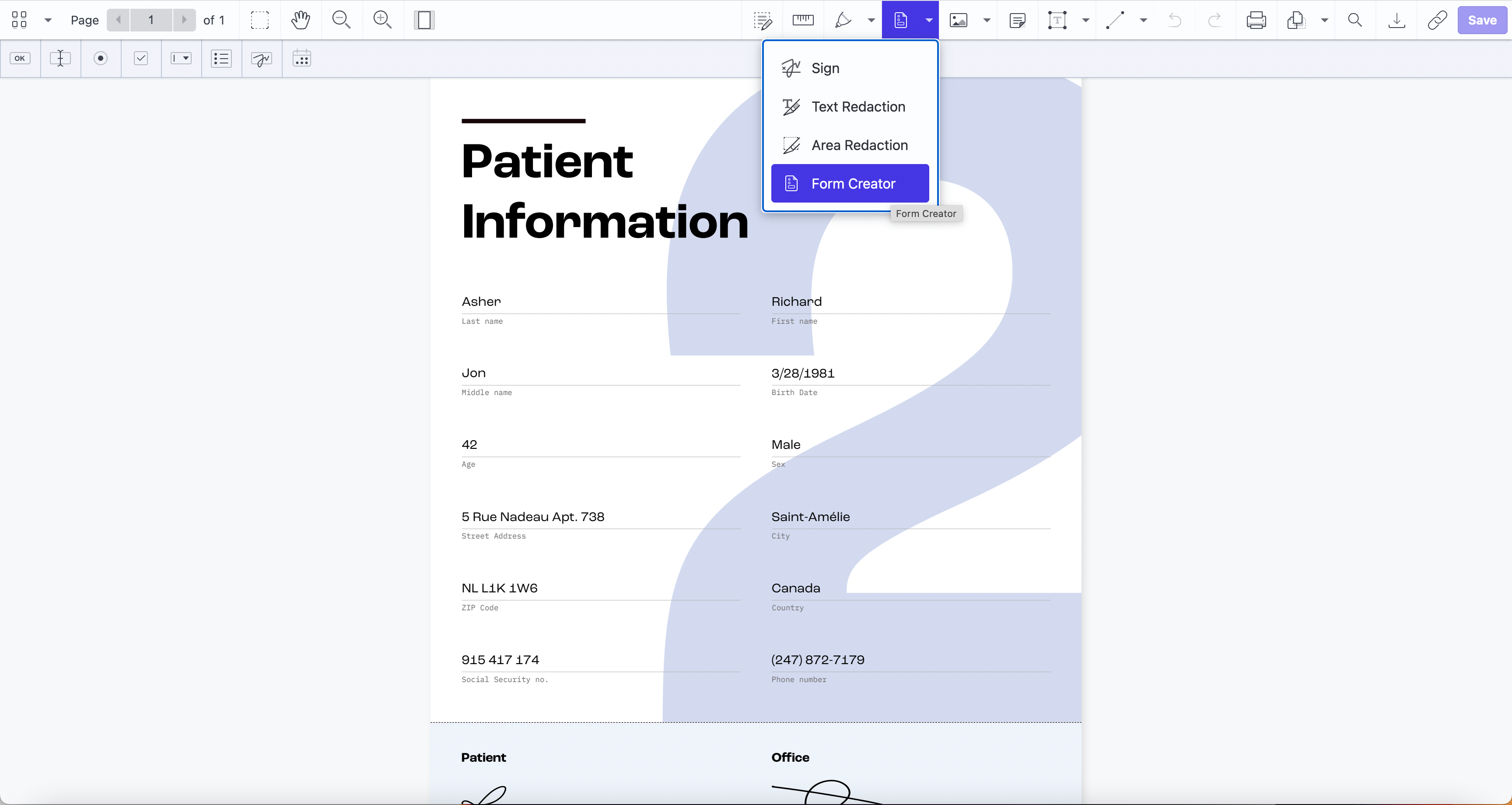Click the zoom out magnifier icon
1512x805 pixels.
[x=342, y=20]
